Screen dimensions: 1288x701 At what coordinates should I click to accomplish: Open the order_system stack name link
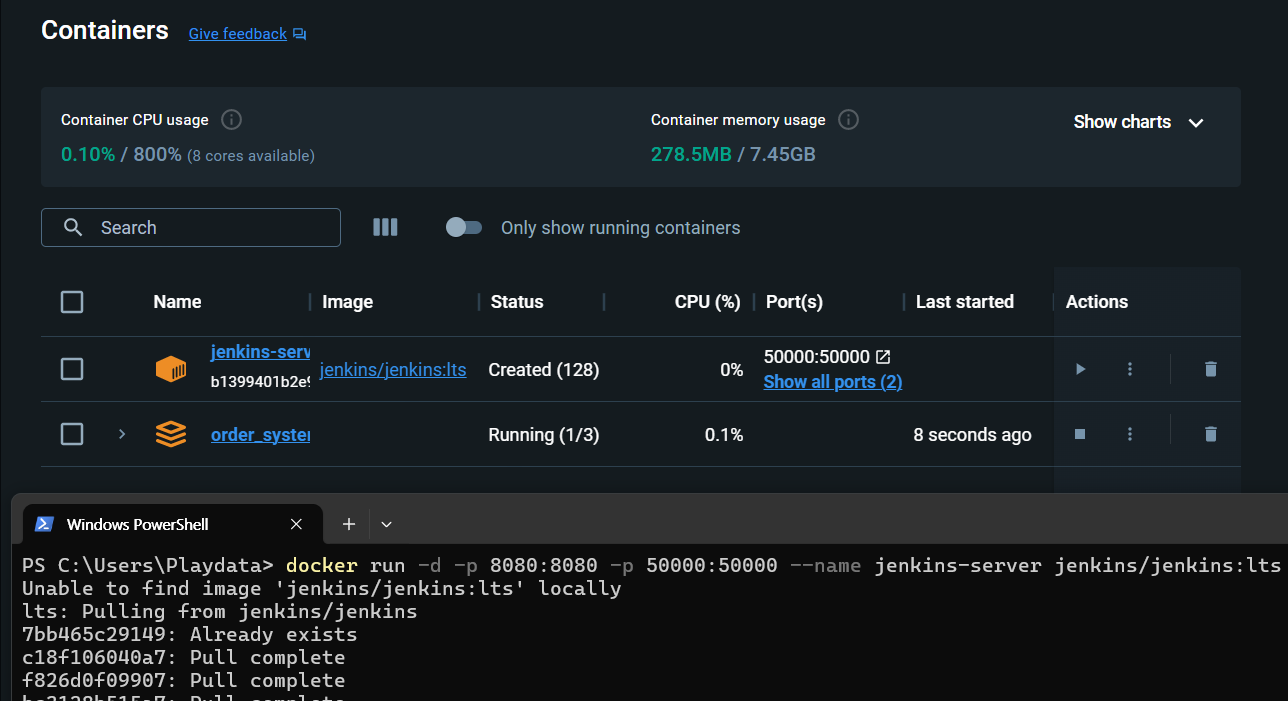[x=260, y=435]
